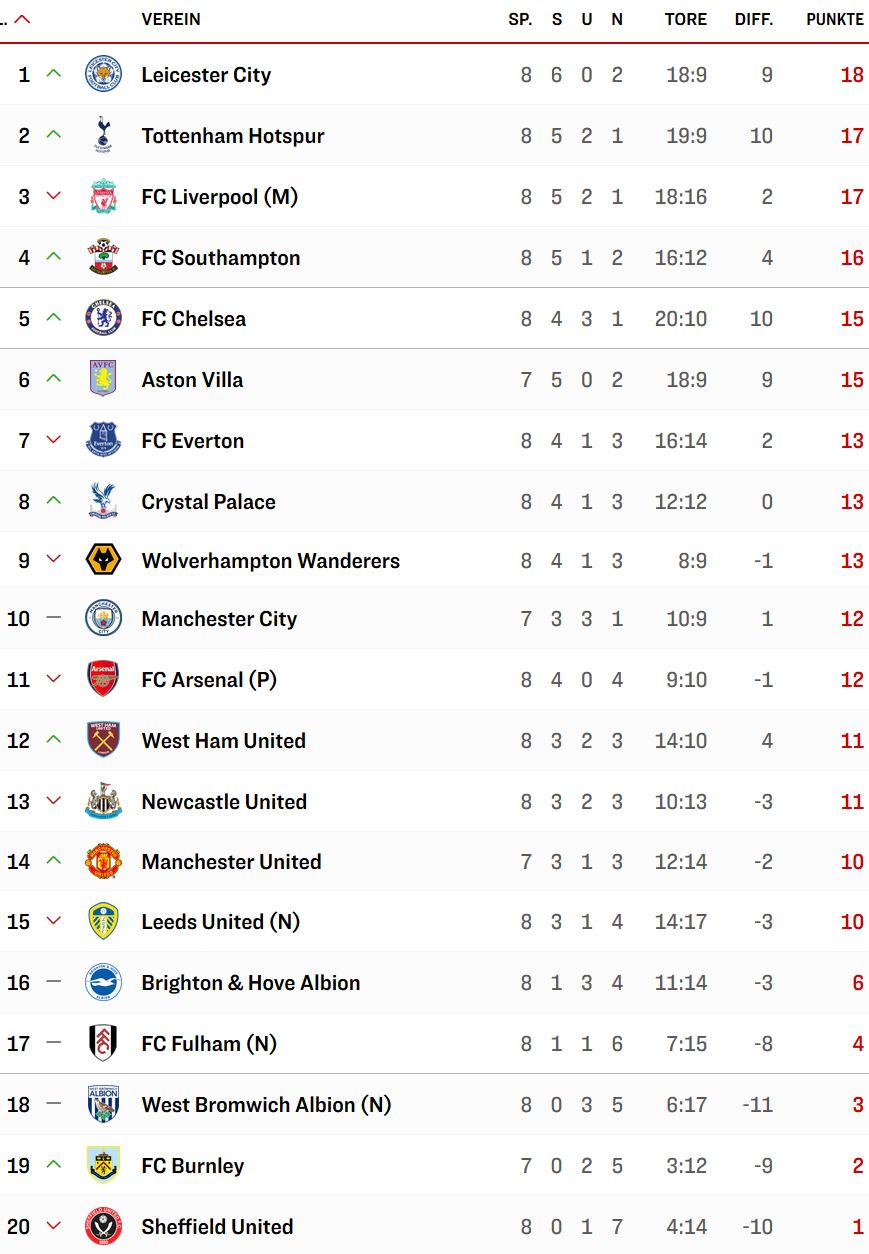
Task: Click the Wolverhampton Wanderers wolf crest
Action: [103, 561]
